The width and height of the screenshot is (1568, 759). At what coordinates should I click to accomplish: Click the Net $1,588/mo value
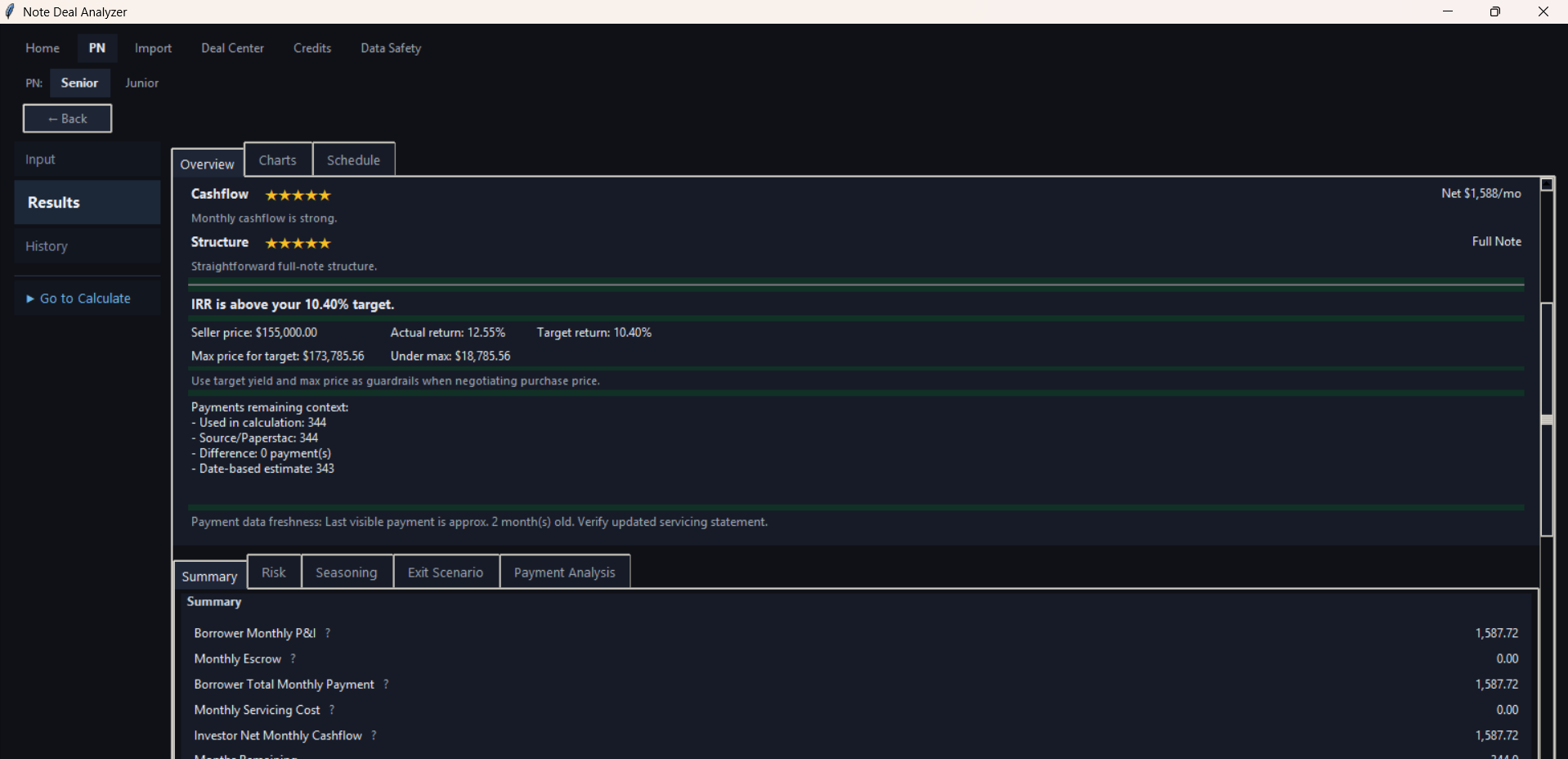[1481, 194]
